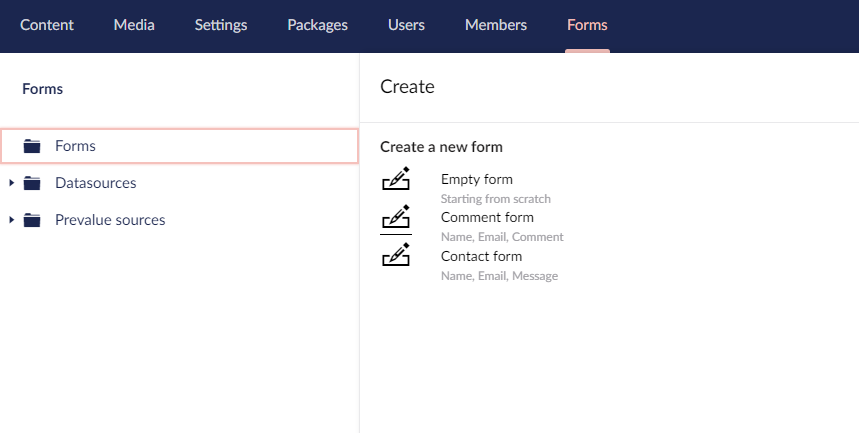Click the Prevalue sources folder icon

click(x=32, y=220)
